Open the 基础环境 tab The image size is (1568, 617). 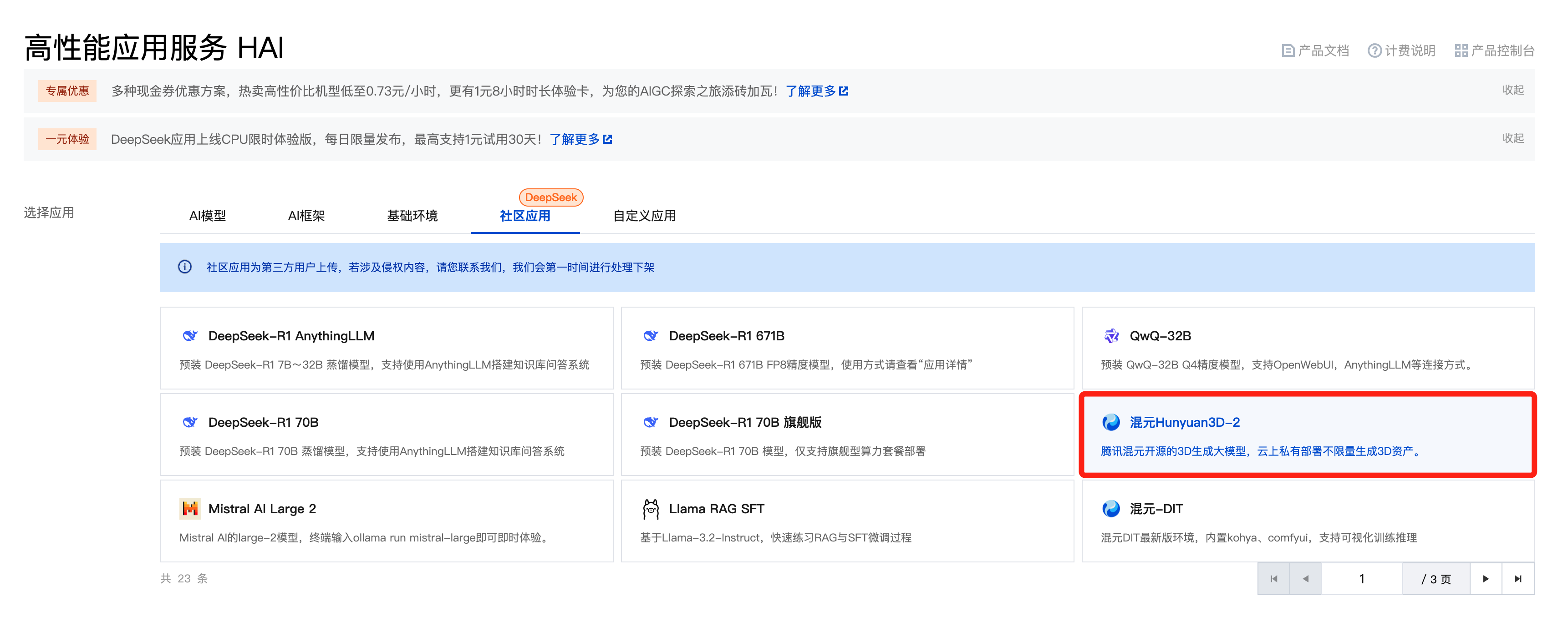[412, 215]
